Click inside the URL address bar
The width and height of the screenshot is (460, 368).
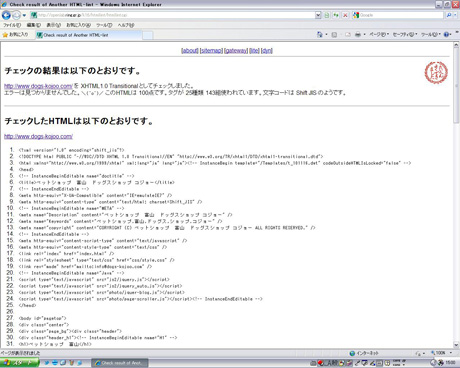pos(172,15)
